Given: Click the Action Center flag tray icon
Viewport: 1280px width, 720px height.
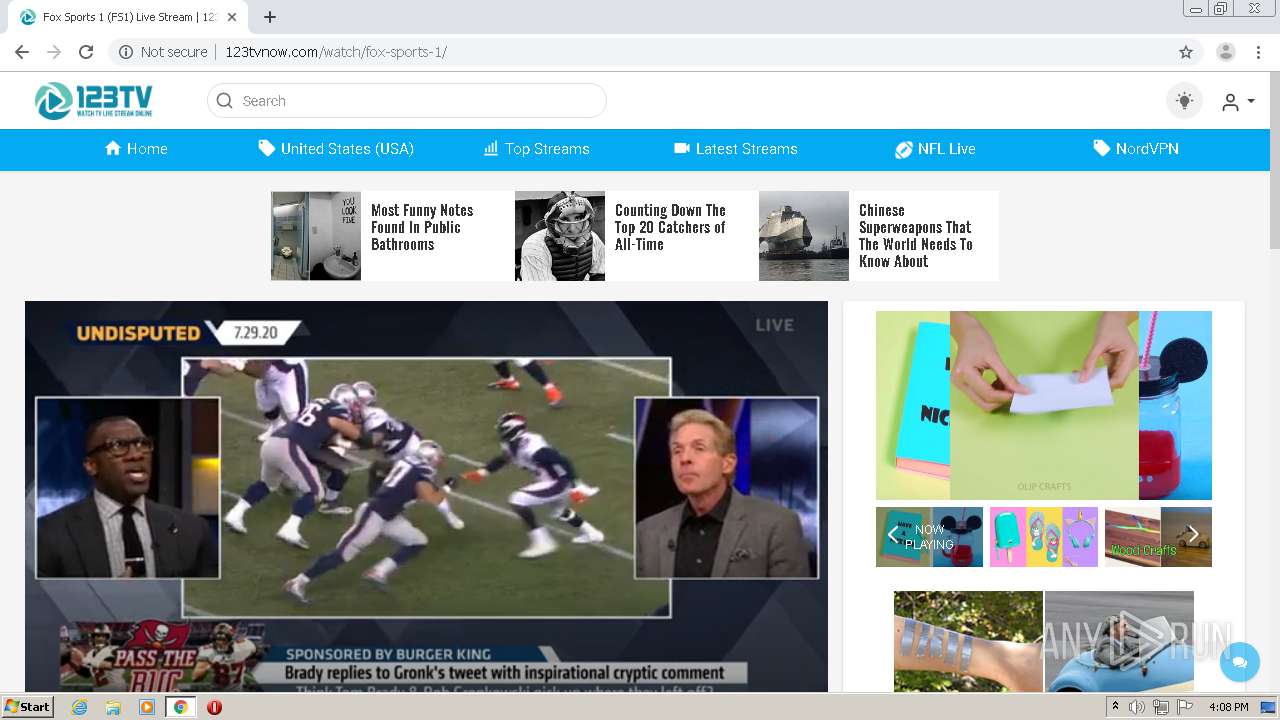Looking at the screenshot, I should point(1185,707).
